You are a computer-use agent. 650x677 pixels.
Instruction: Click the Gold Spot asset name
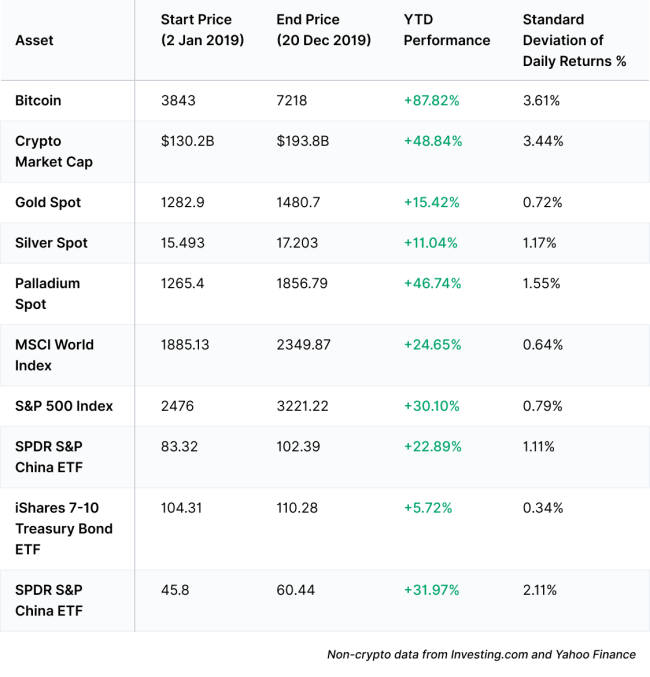(x=48, y=202)
